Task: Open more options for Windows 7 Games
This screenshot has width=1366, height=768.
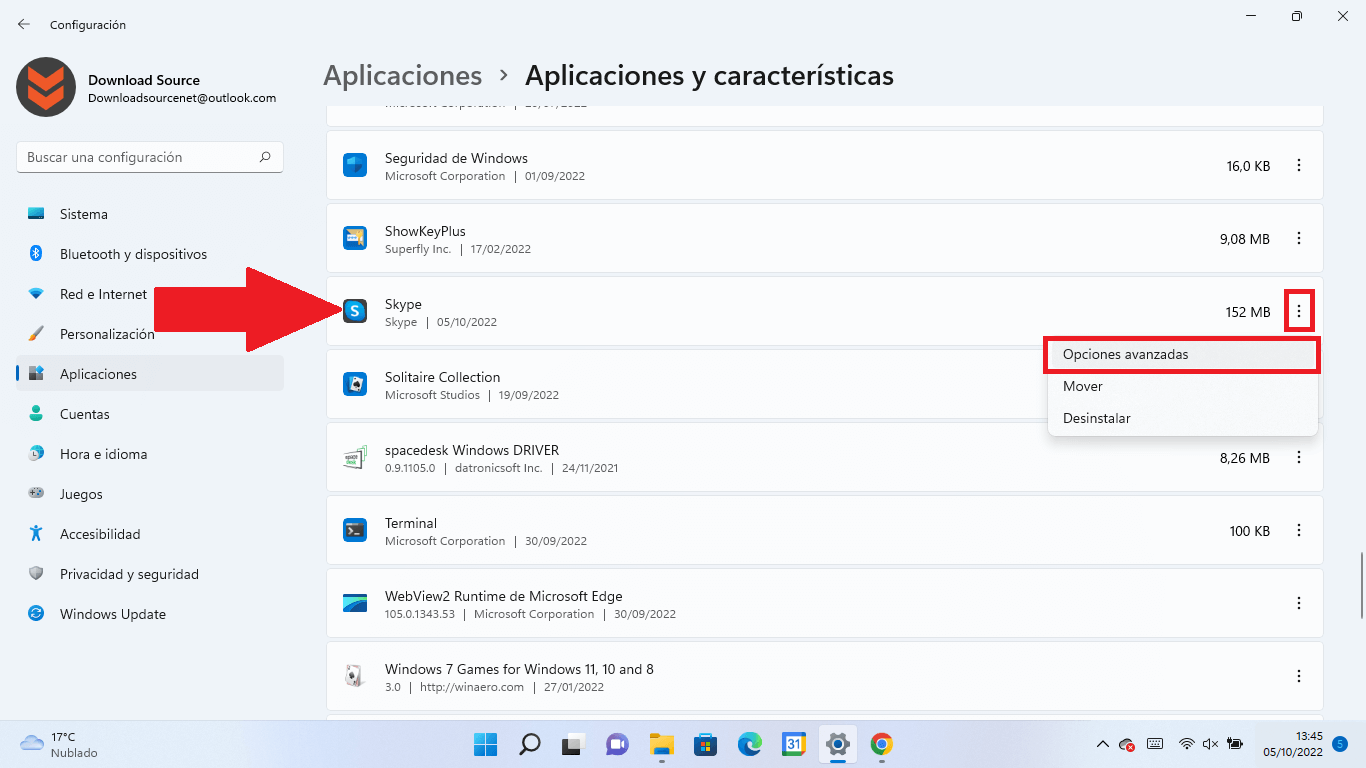Action: (x=1299, y=677)
